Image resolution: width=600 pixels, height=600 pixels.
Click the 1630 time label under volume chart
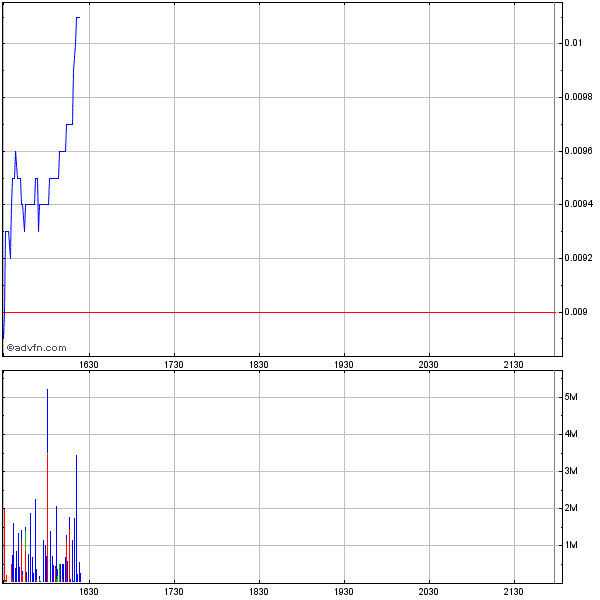(89, 592)
